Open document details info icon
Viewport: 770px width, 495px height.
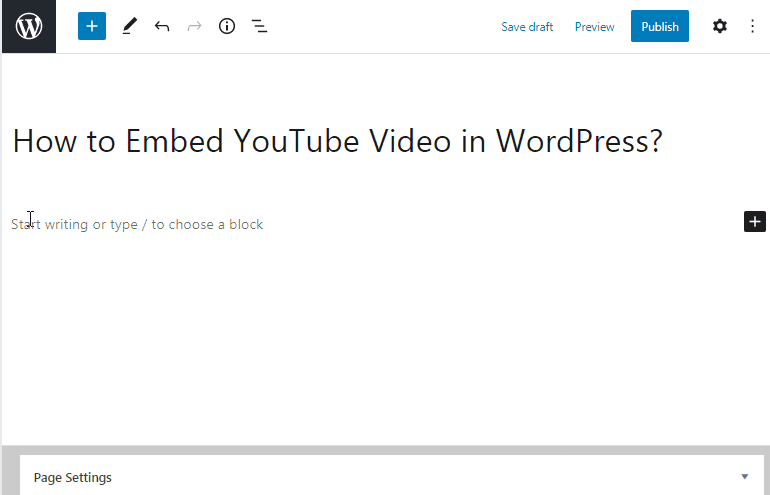coord(227,26)
